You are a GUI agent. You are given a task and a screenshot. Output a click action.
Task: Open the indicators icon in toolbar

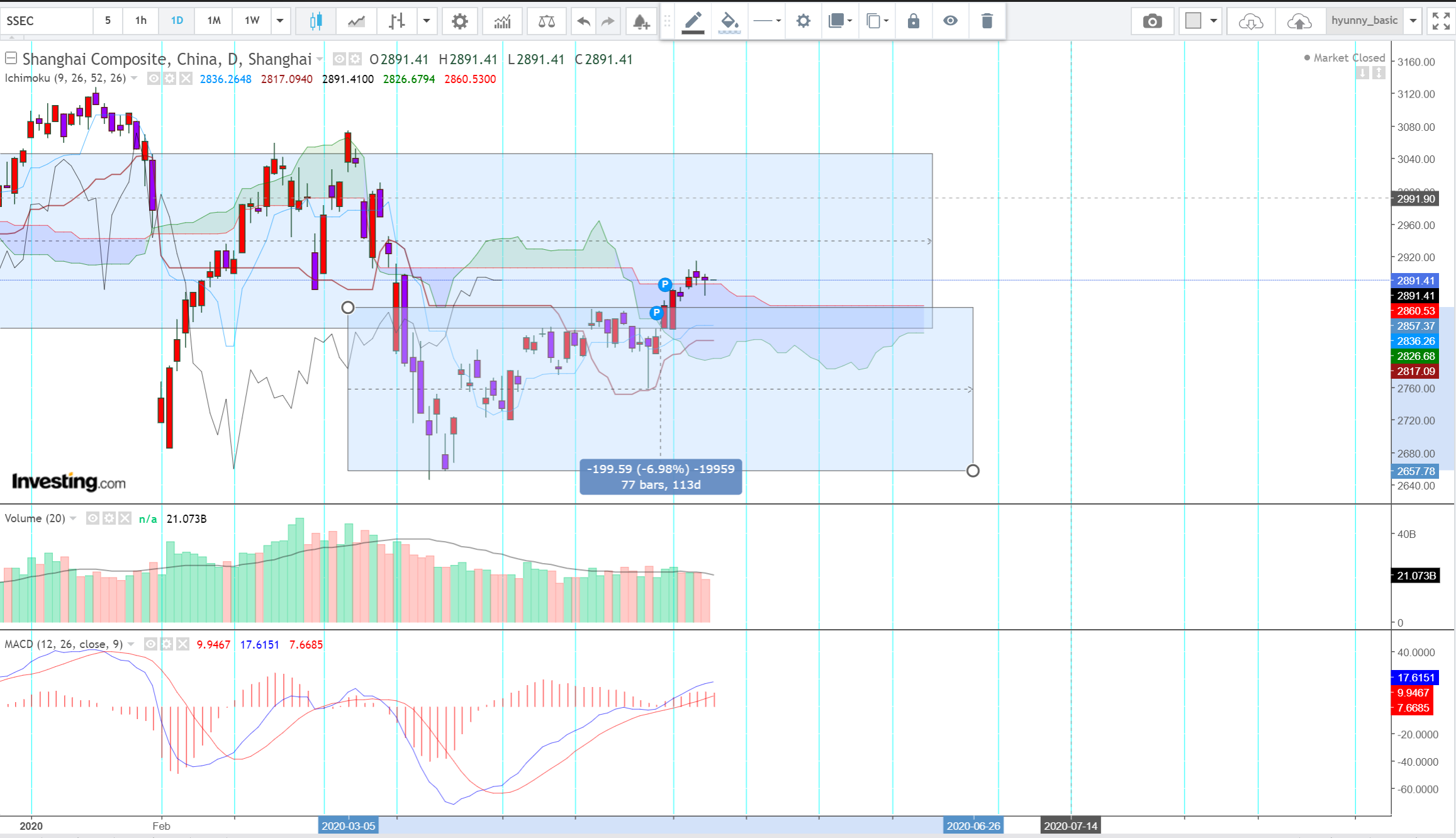pyautogui.click(x=502, y=21)
